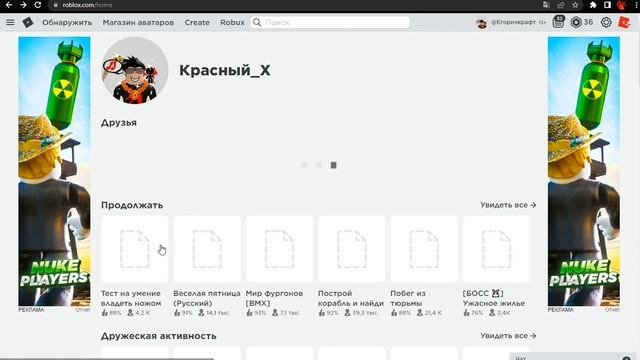Open Увидеть все next to Продолжать
This screenshot has height=360, width=640.
click(508, 205)
